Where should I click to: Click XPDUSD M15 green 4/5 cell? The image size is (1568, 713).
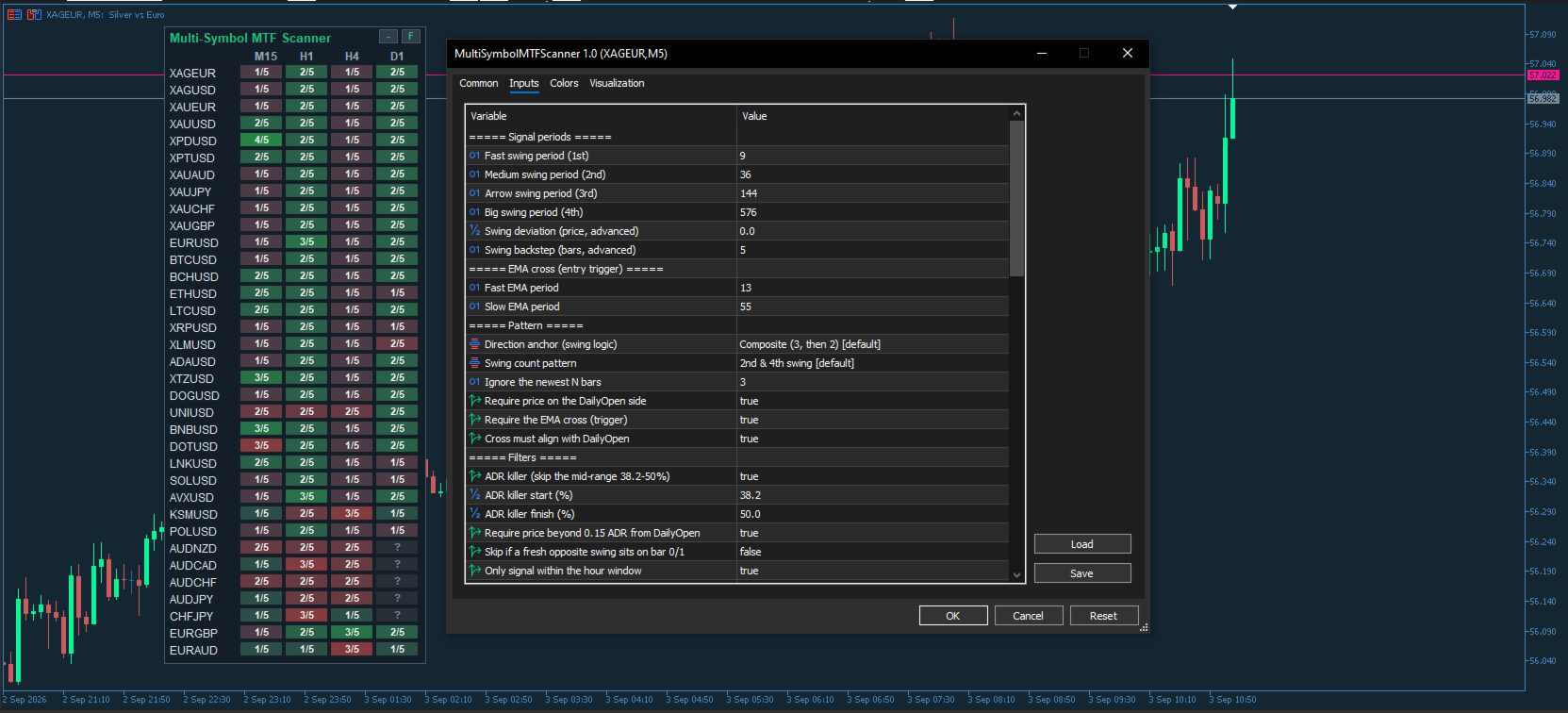[261, 140]
